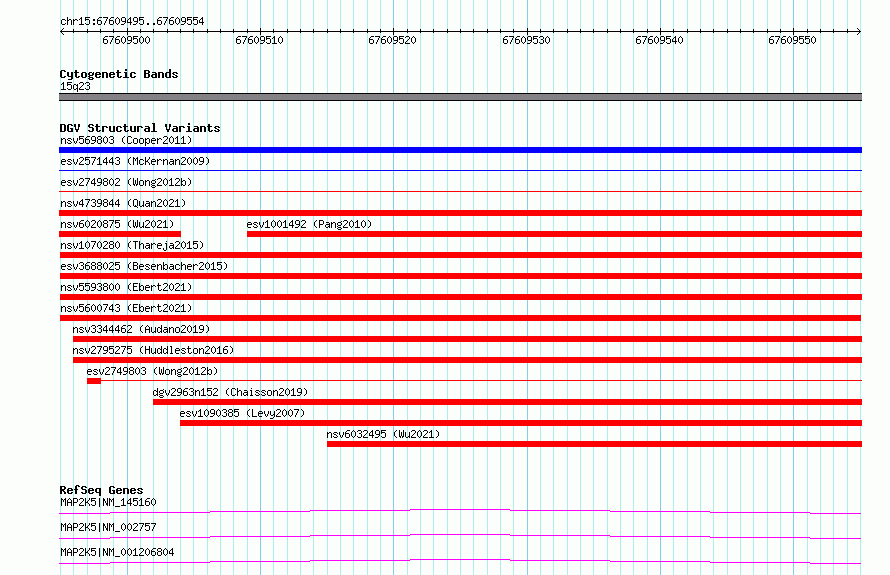Click the esv2749803 (Wong2012b) variant label

(152, 371)
